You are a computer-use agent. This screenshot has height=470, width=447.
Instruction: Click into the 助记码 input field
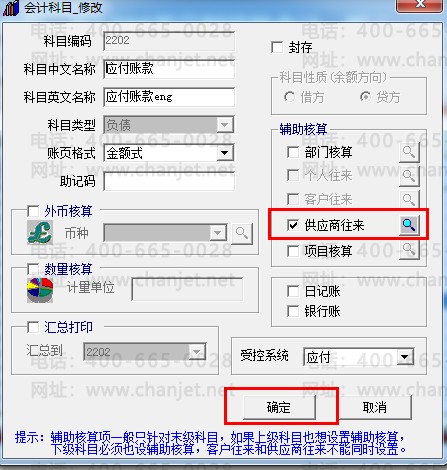(x=169, y=182)
